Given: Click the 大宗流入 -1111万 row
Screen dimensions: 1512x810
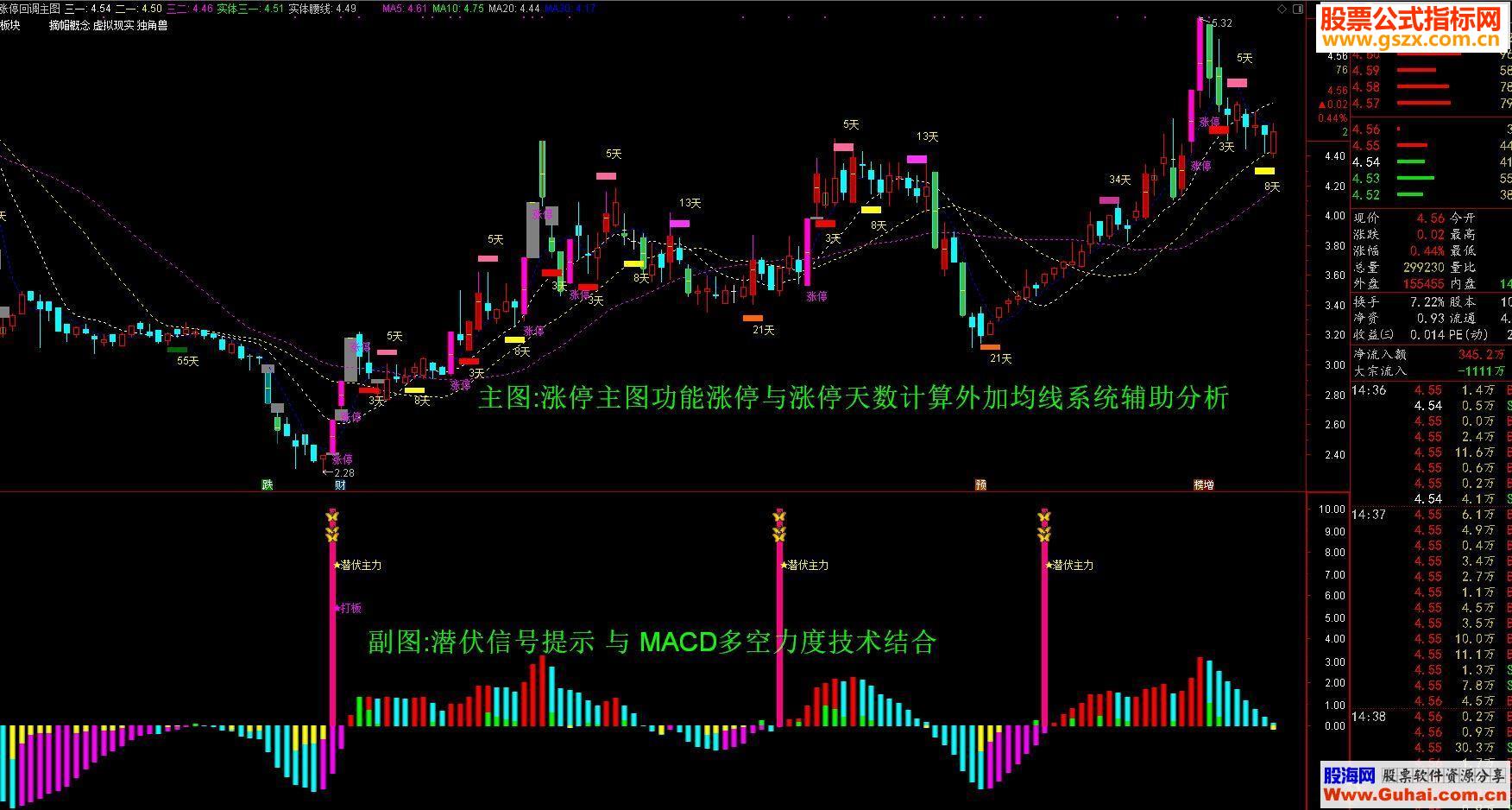Looking at the screenshot, I should (x=1431, y=370).
